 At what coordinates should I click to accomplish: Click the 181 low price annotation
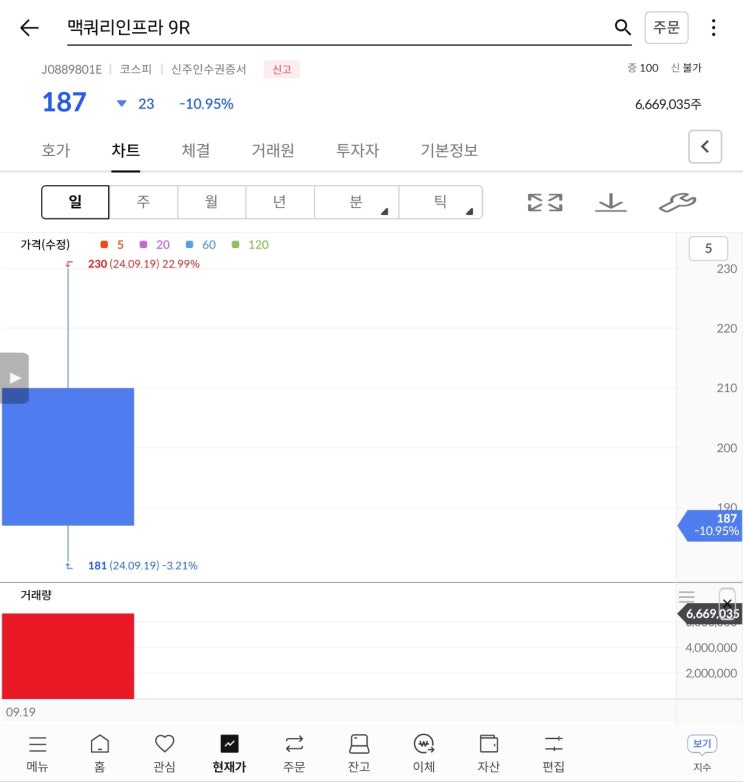(x=143, y=566)
